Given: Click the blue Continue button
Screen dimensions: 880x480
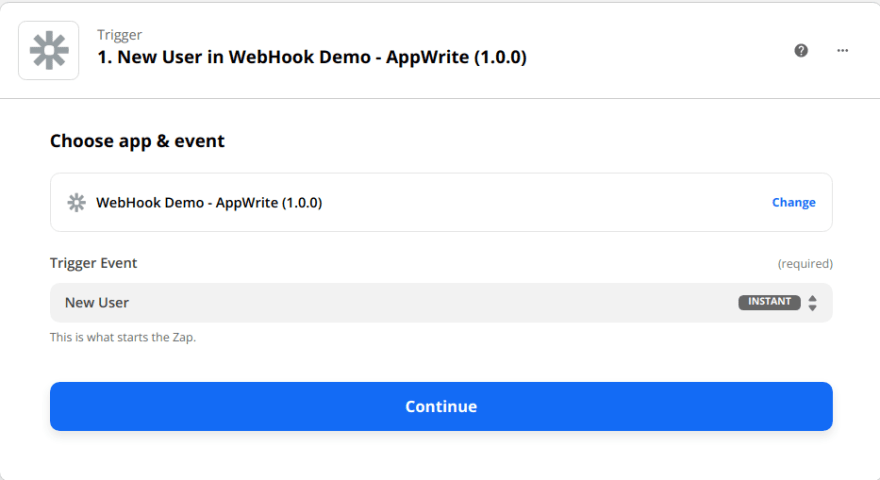Looking at the screenshot, I should (441, 406).
